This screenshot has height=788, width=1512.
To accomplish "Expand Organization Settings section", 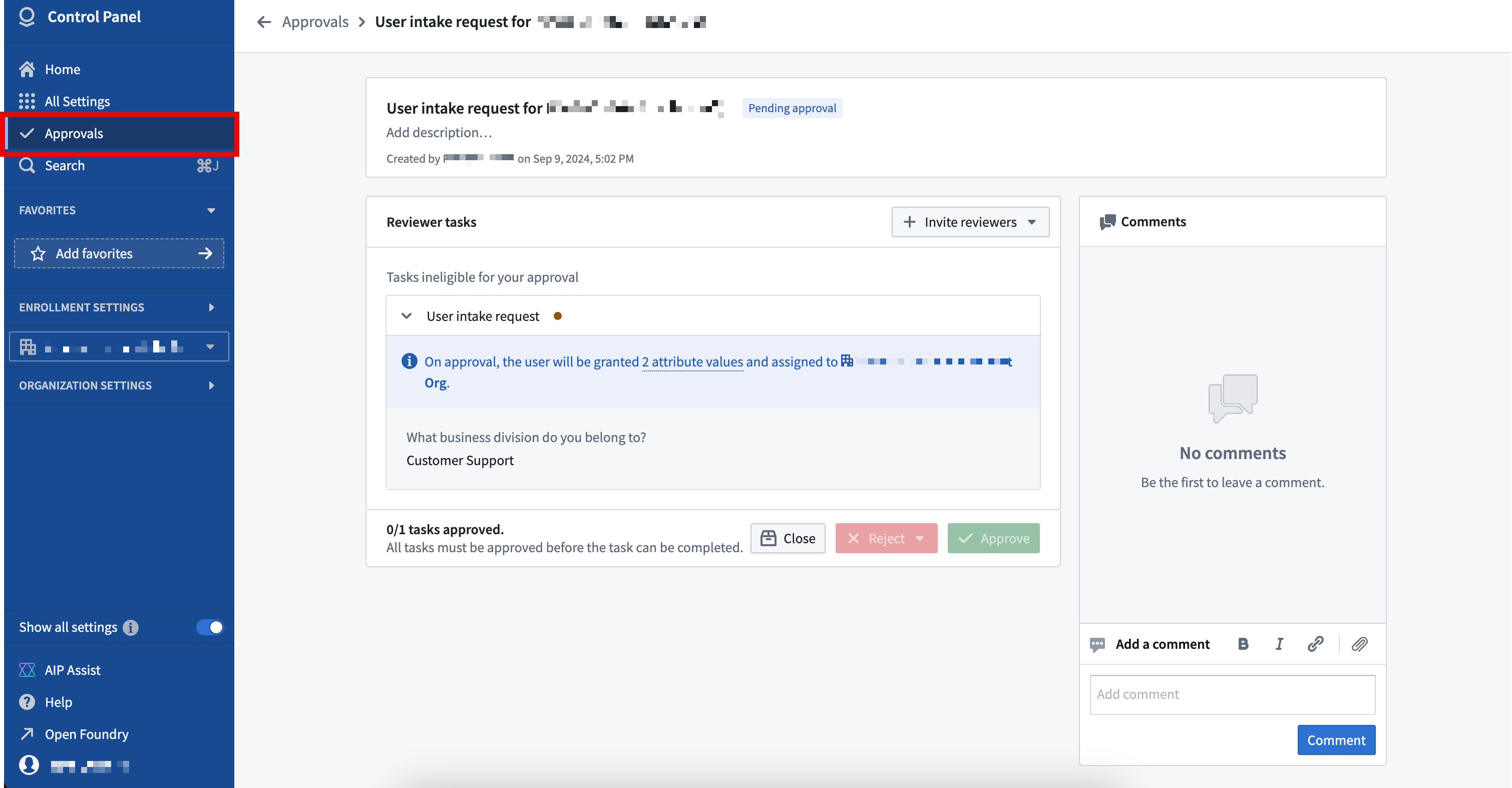I will point(119,385).
